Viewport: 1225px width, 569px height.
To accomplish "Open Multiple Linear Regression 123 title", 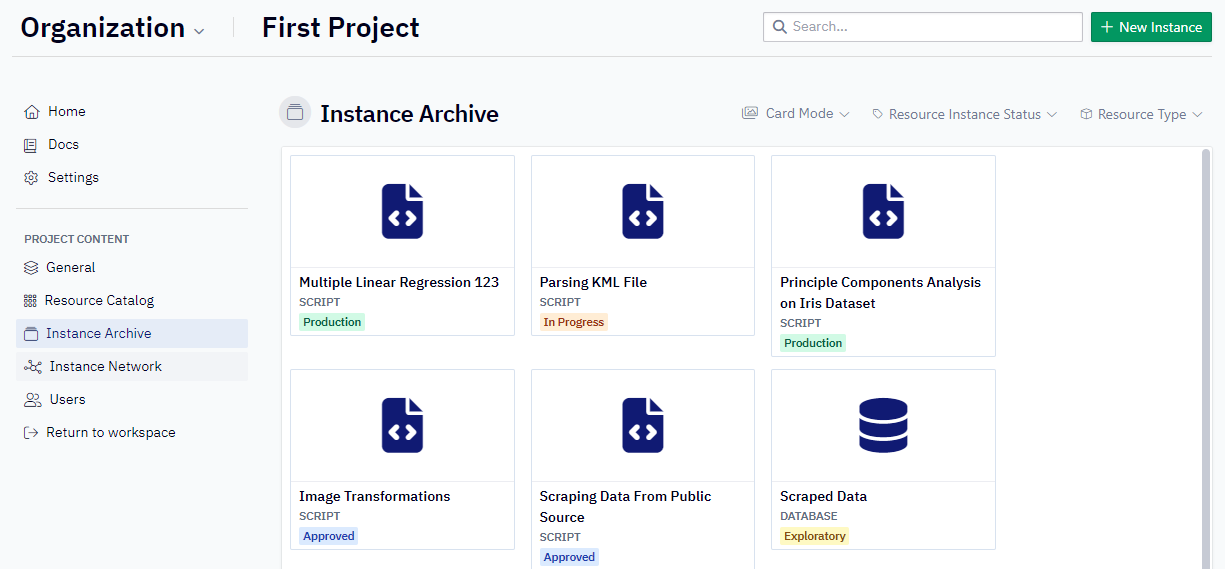I will coord(399,283).
